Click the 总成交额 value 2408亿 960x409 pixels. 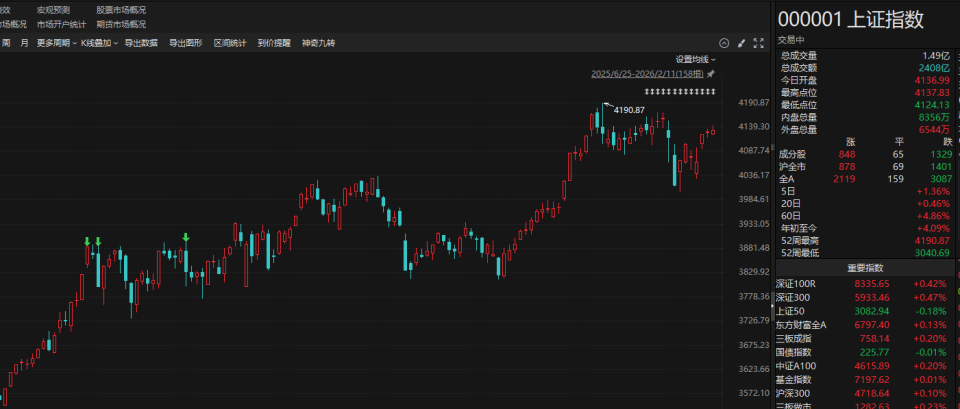click(x=934, y=68)
